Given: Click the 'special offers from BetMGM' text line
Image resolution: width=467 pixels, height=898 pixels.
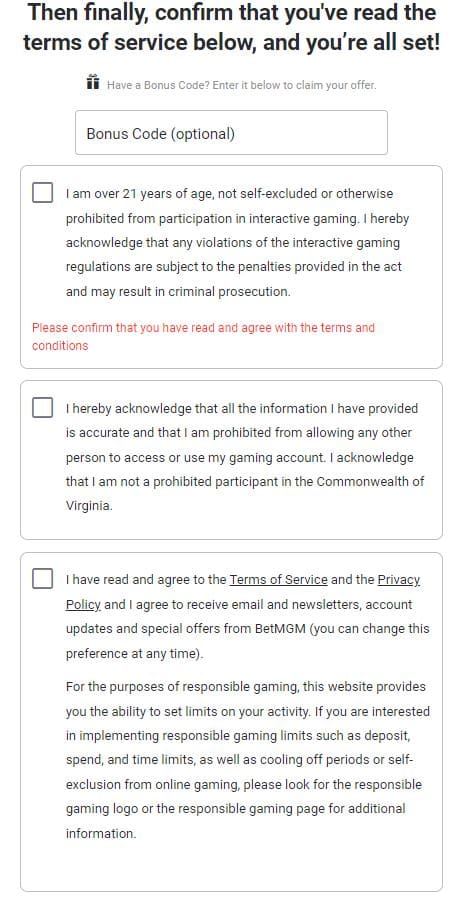Looking at the screenshot, I should click(248, 628).
